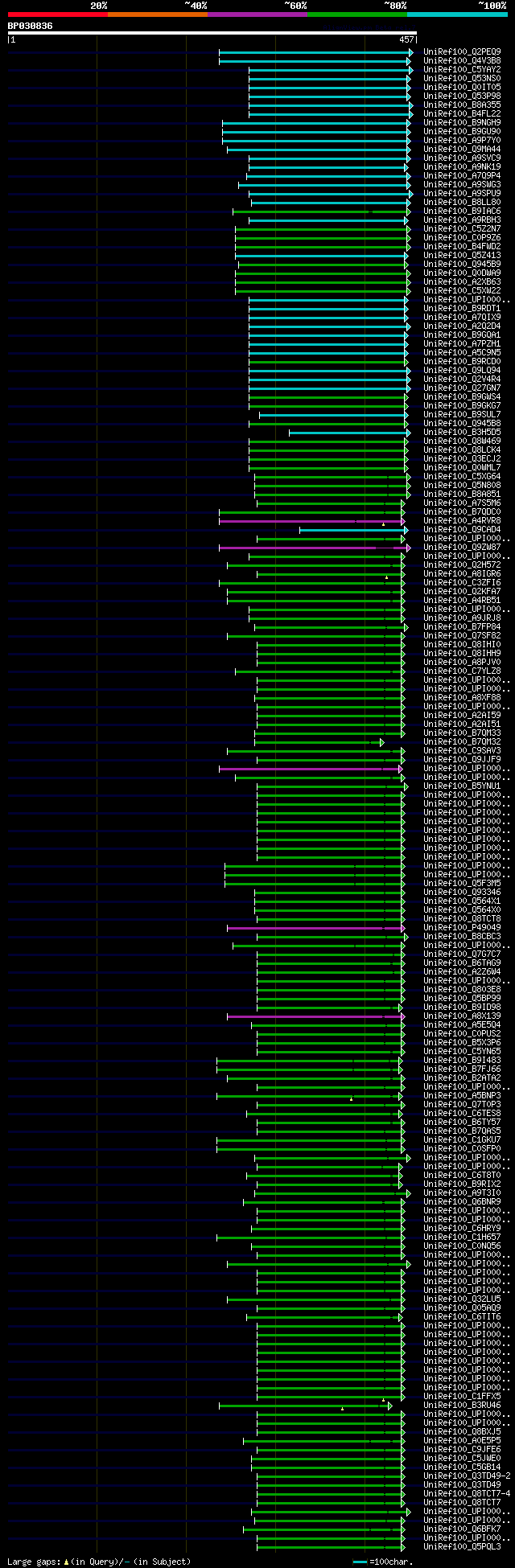The image size is (515, 1568).
Task: Select the UniRef100_C9SAV3 label
Action: [462, 750]
